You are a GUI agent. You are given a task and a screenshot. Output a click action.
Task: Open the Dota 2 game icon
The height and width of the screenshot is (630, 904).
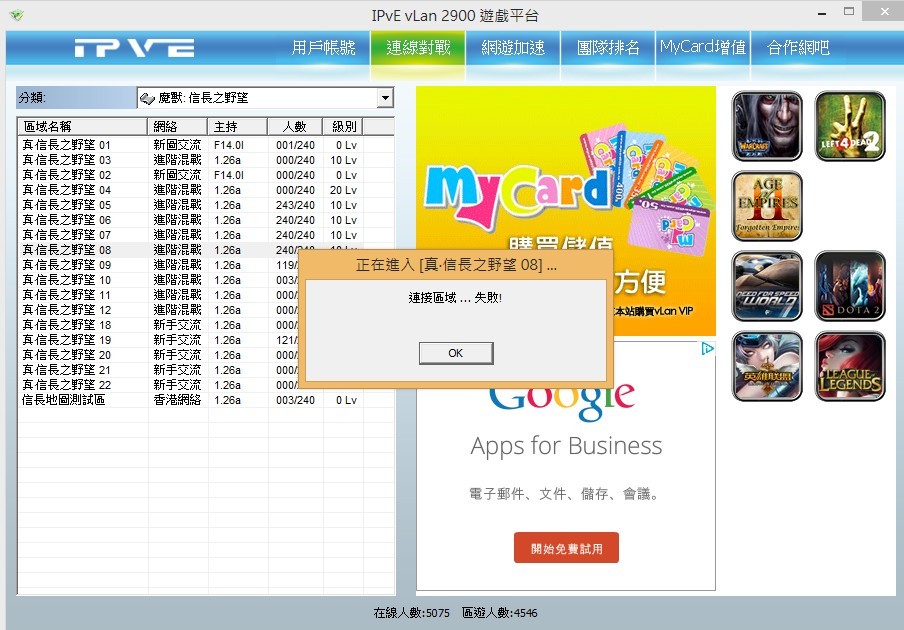(850, 286)
